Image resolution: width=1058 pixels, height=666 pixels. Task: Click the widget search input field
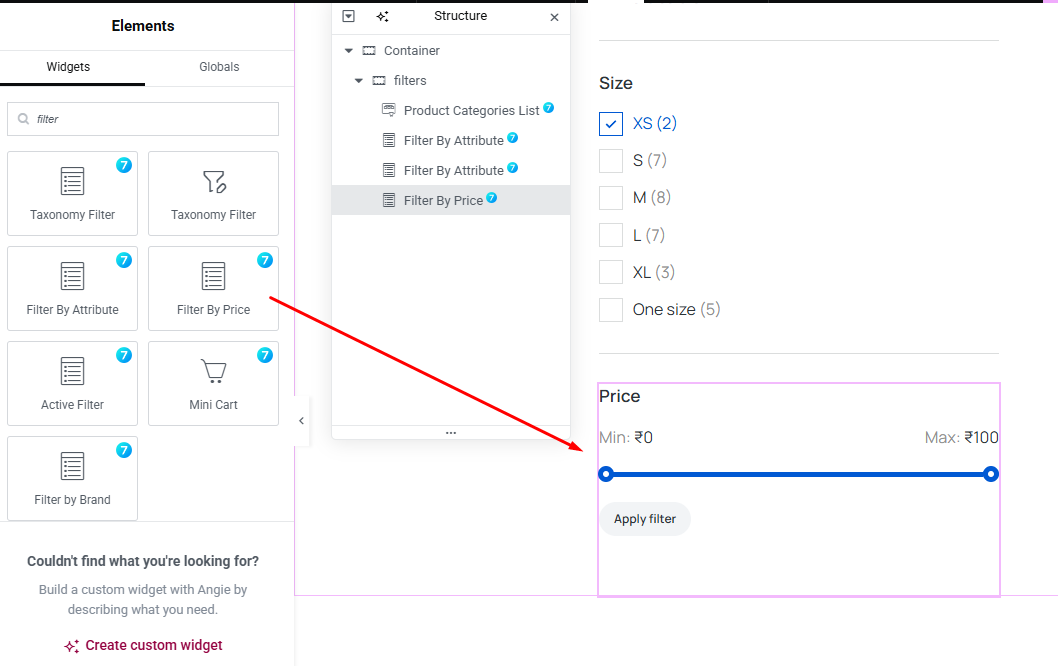150,119
